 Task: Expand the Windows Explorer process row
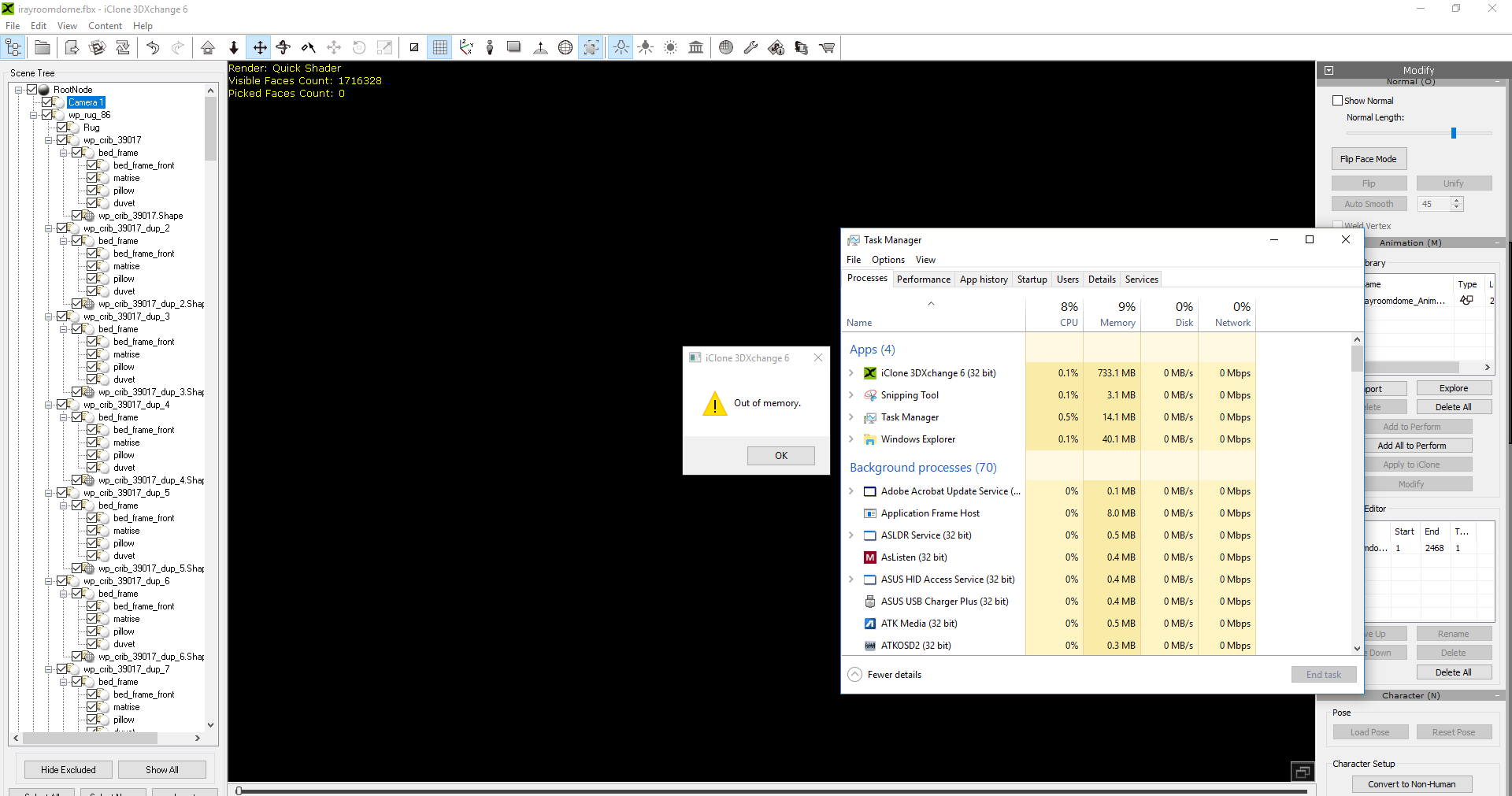click(x=851, y=439)
